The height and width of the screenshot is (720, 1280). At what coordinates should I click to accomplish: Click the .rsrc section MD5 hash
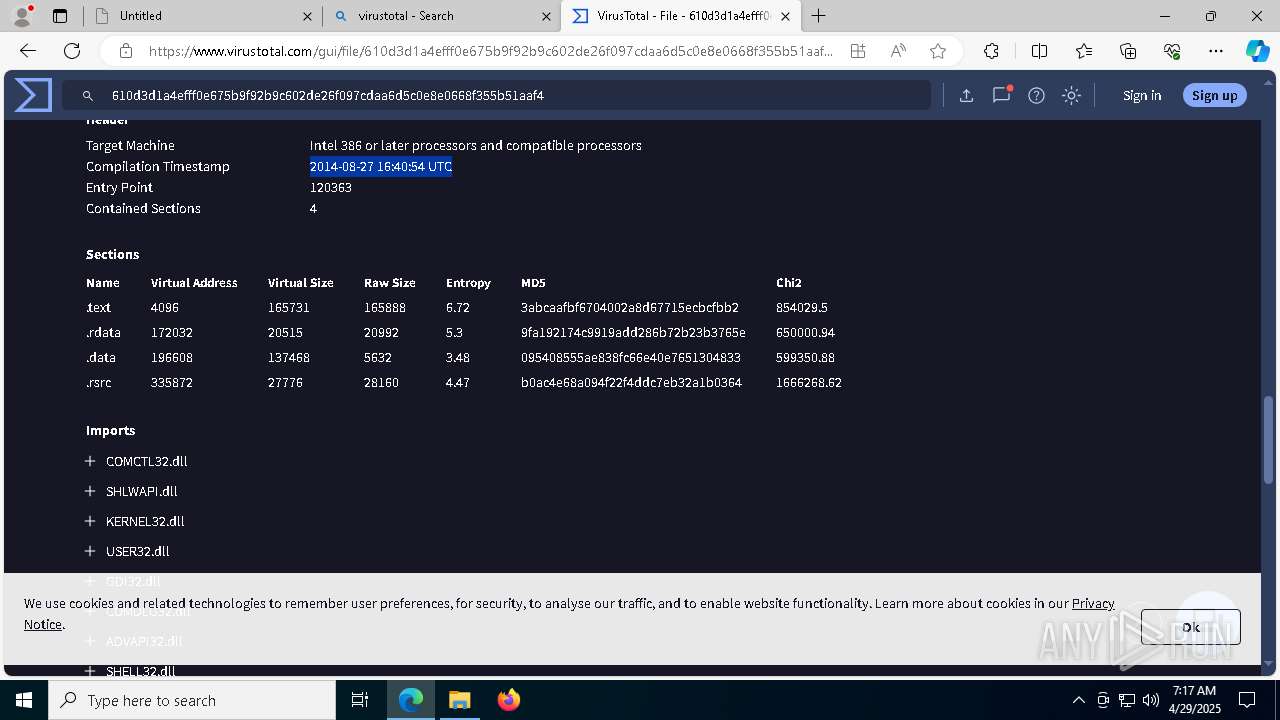[x=631, y=382]
